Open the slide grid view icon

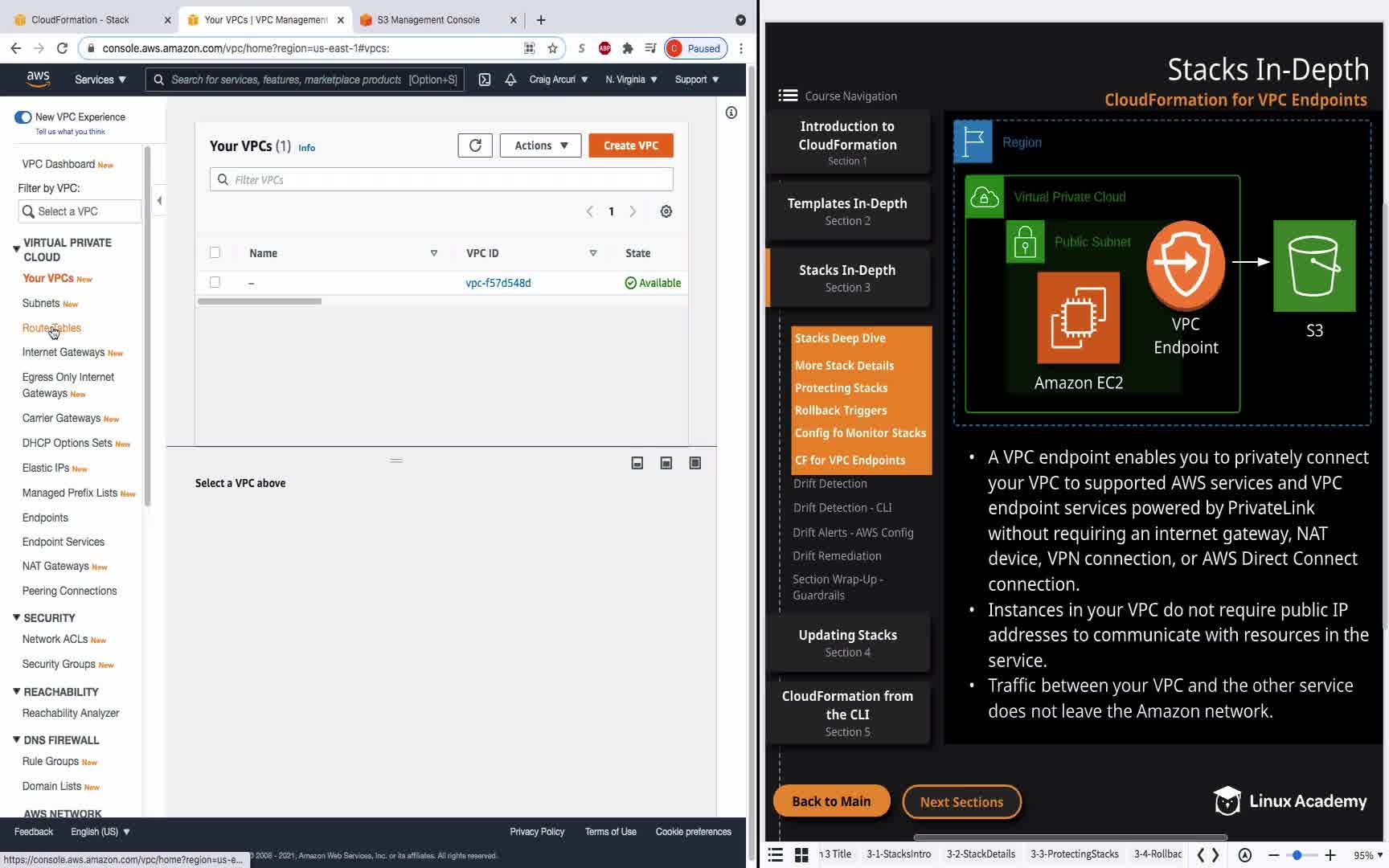point(801,854)
